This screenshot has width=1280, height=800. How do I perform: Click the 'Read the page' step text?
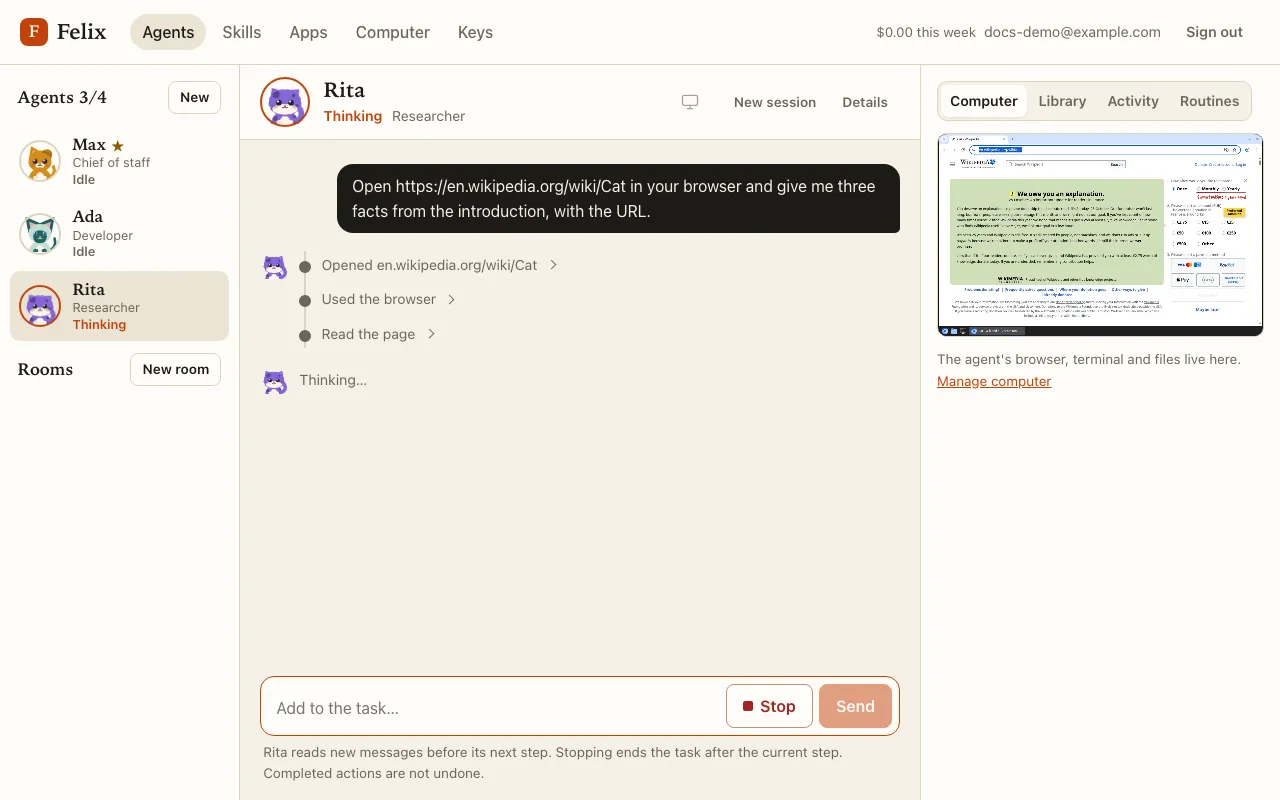[368, 334]
